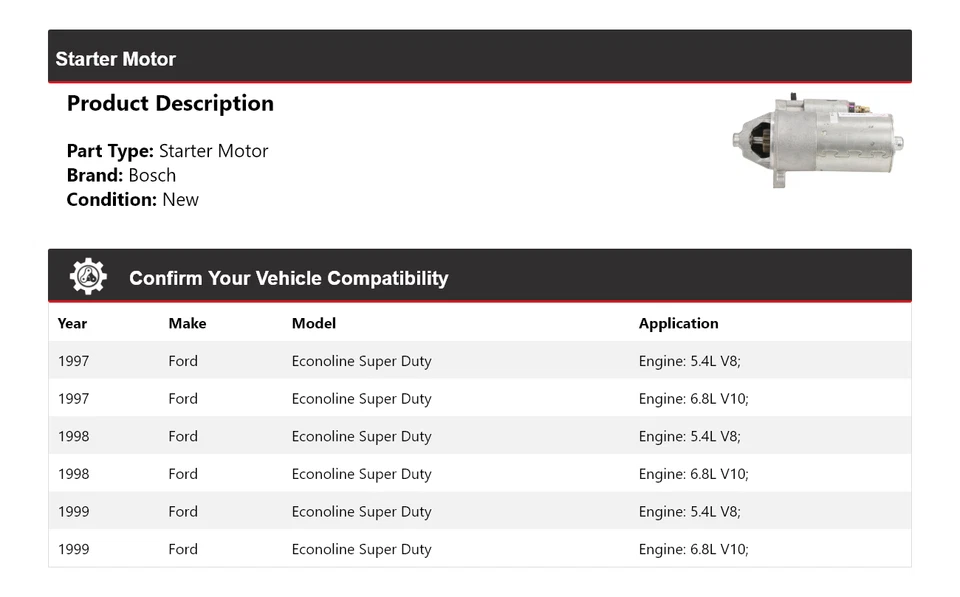
Task: Click the gear icon in compatibility header
Action: click(x=88, y=277)
